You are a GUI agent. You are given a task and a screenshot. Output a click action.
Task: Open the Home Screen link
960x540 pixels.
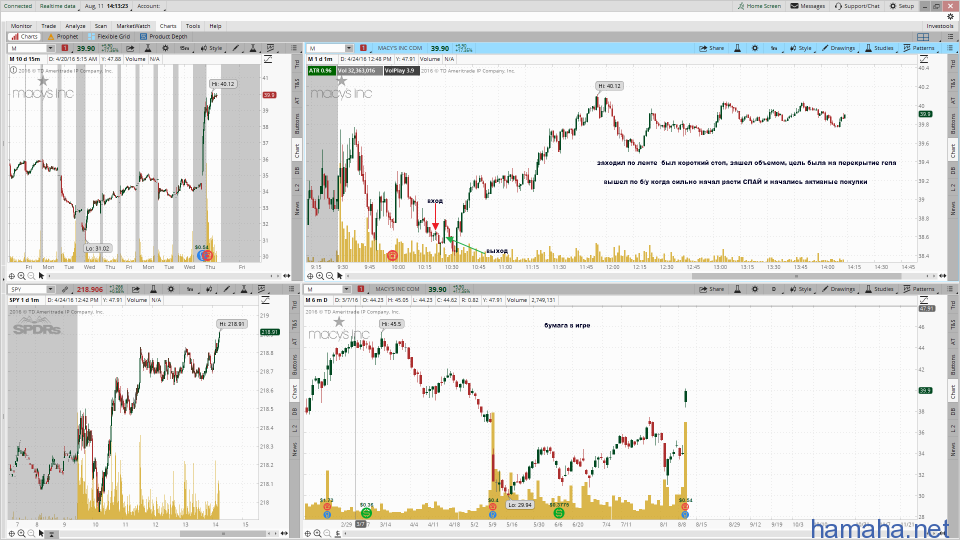(x=759, y=6)
